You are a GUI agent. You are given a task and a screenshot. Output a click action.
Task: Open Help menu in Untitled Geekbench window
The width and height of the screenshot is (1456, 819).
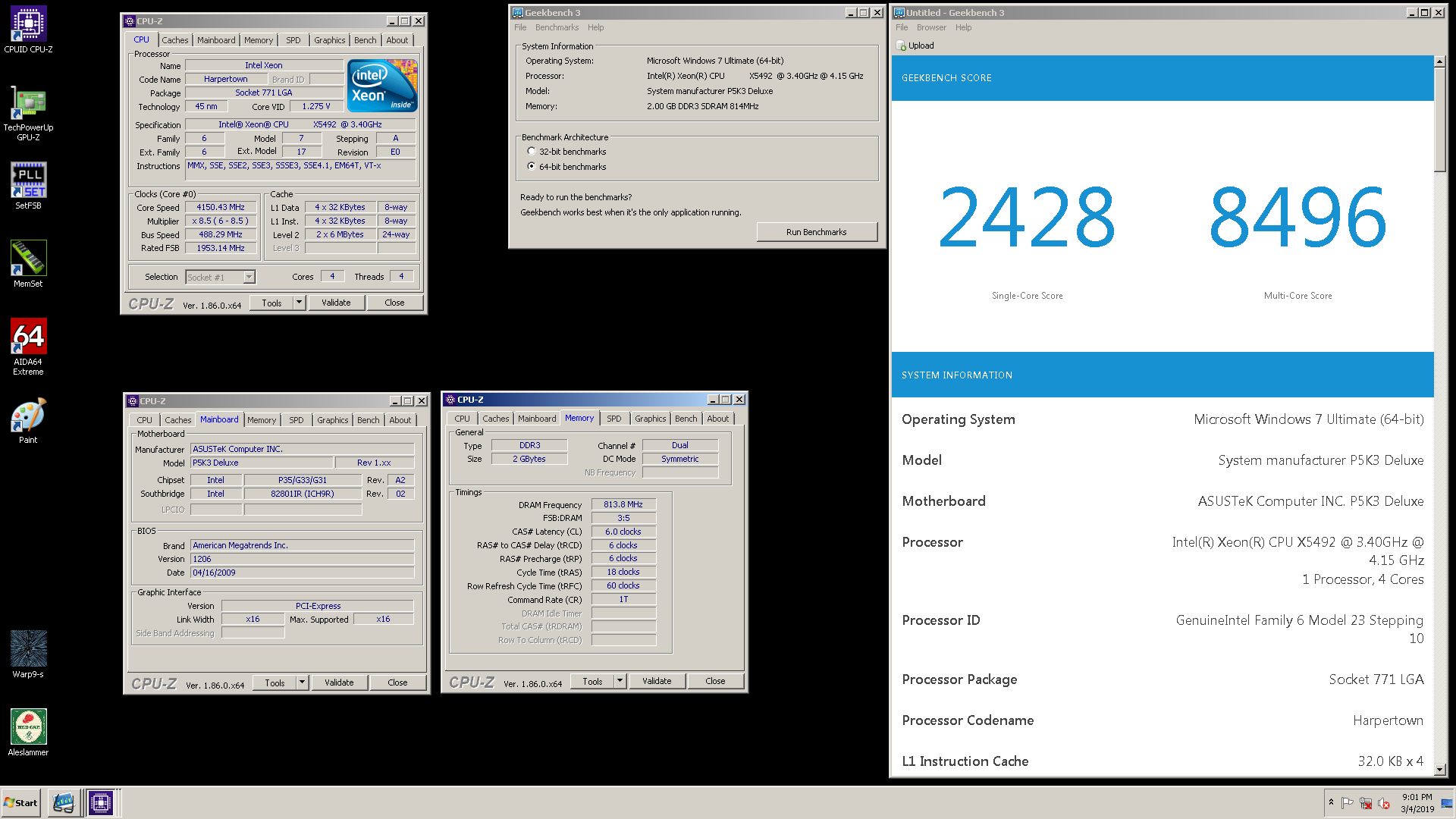(x=963, y=27)
